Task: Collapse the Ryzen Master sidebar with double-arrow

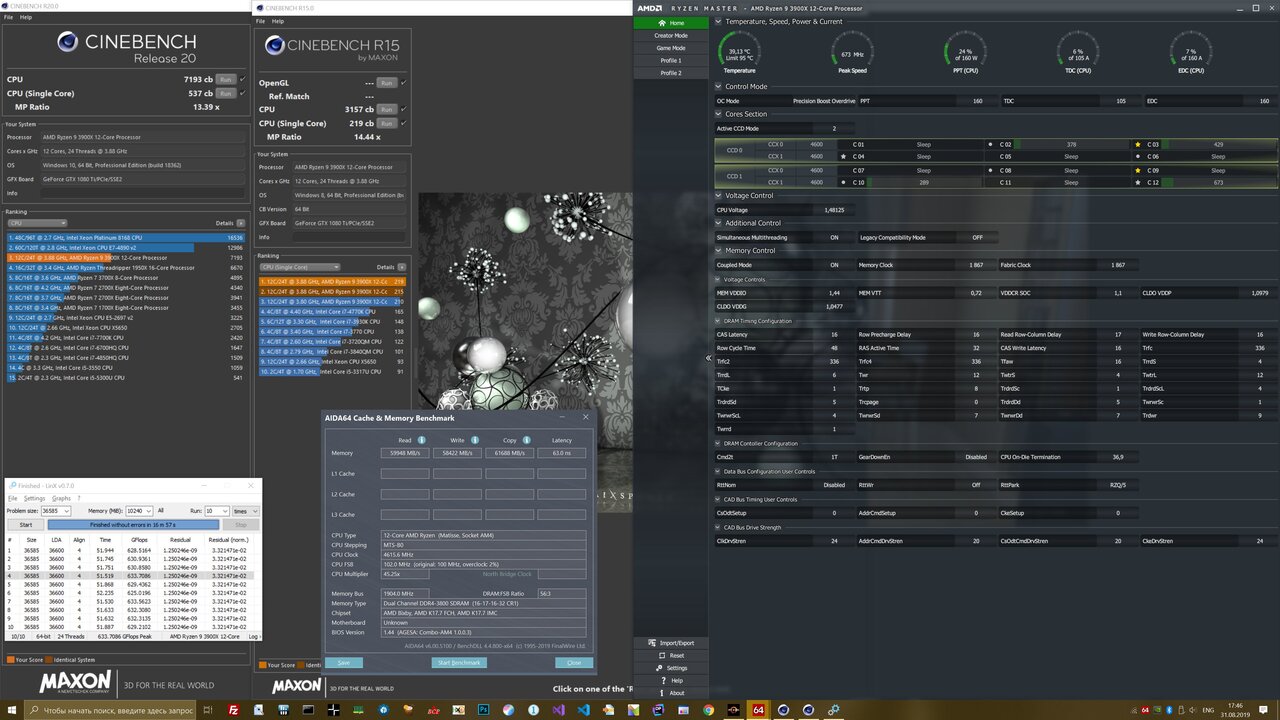Action: (708, 358)
